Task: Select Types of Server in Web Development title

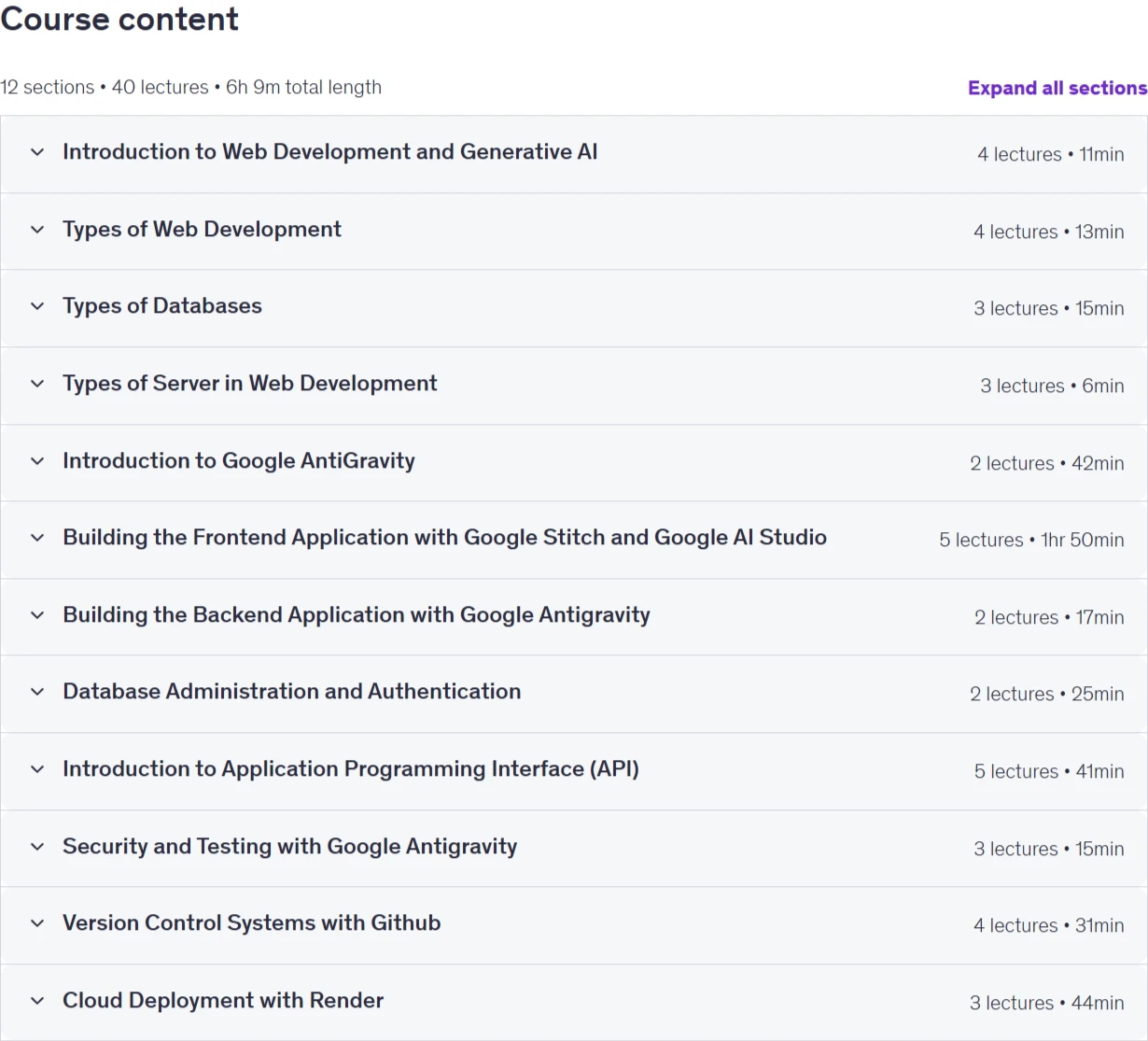Action: [250, 383]
